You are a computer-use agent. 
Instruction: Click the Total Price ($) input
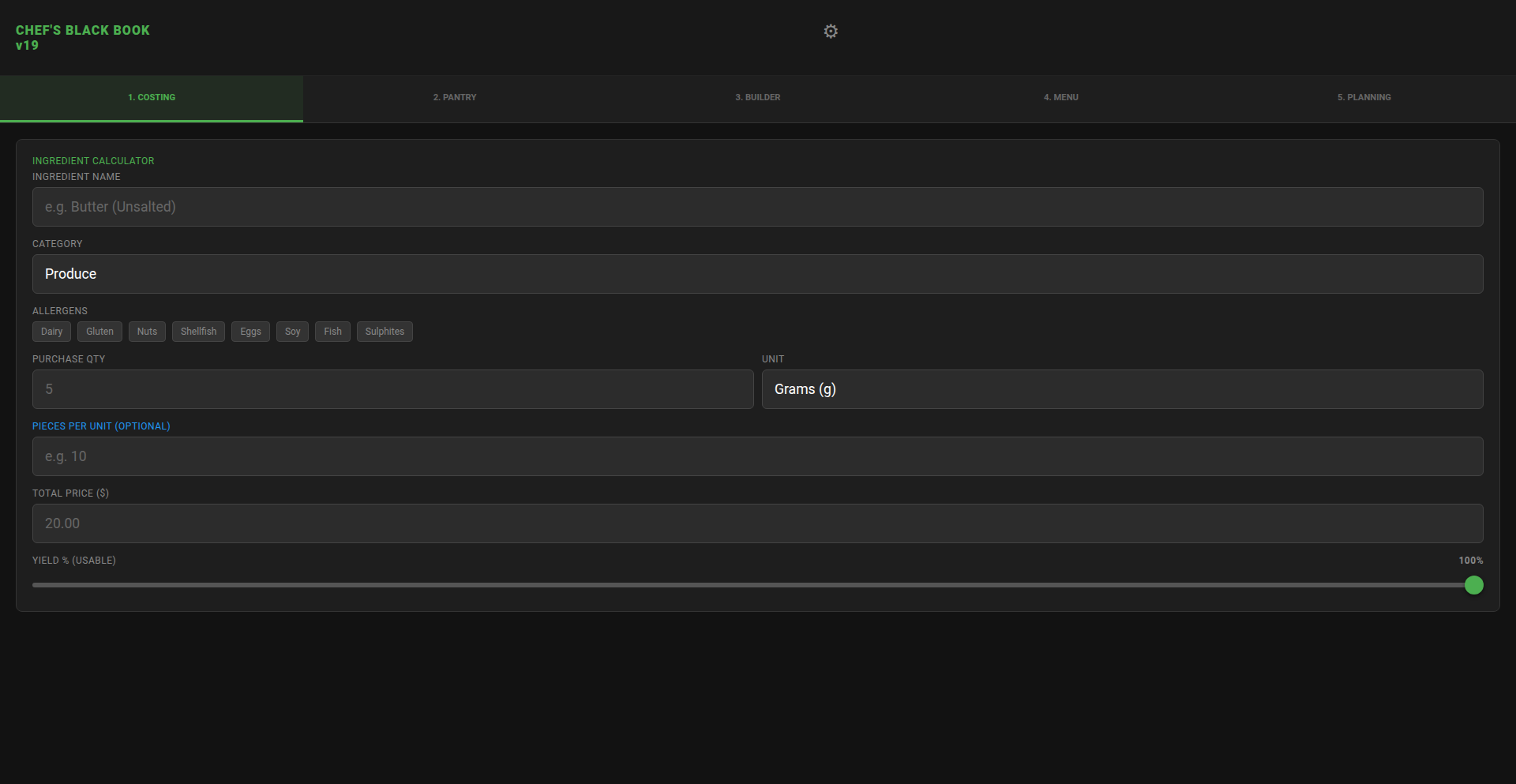758,523
